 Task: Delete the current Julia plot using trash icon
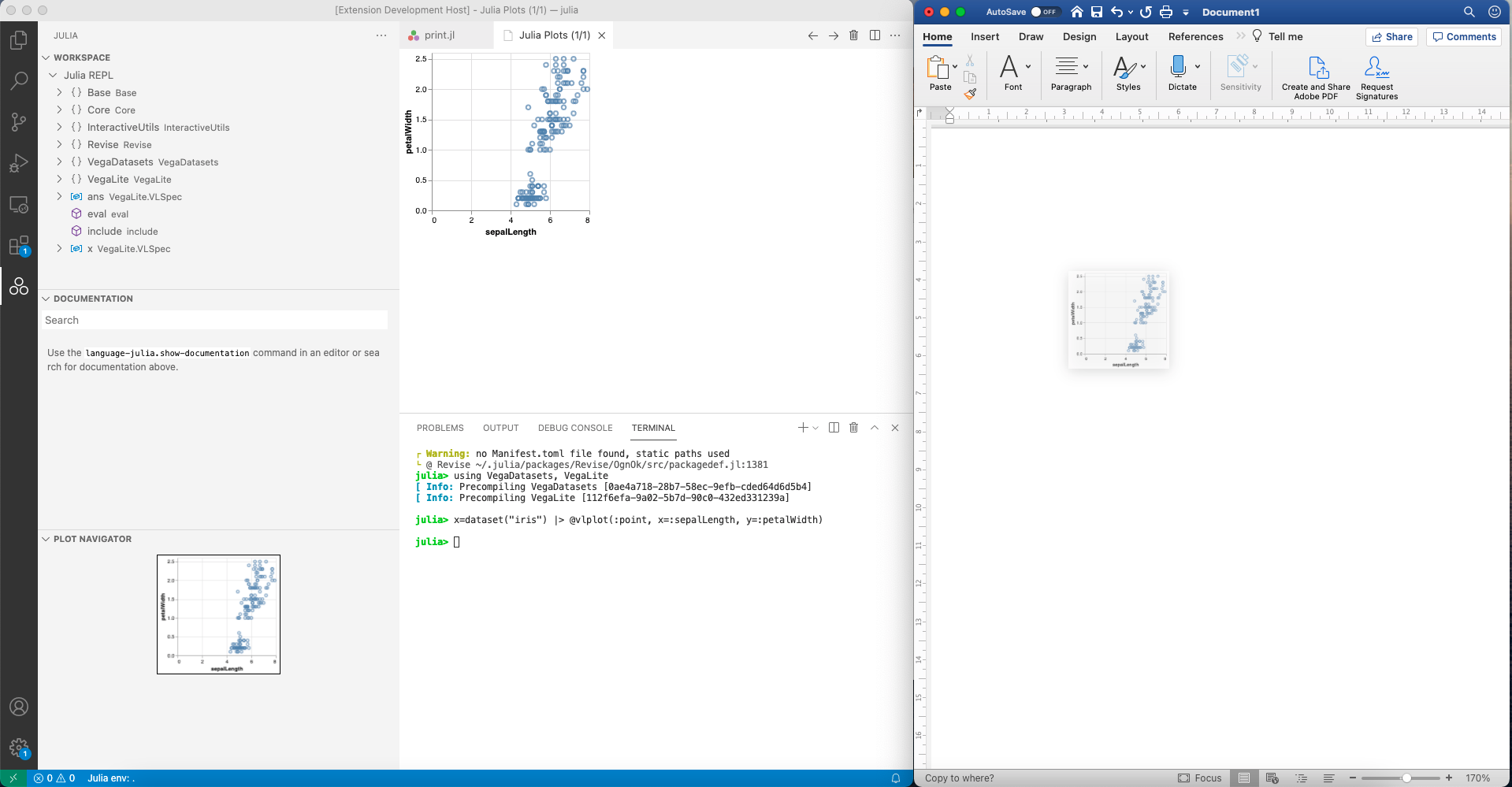pyautogui.click(x=853, y=35)
